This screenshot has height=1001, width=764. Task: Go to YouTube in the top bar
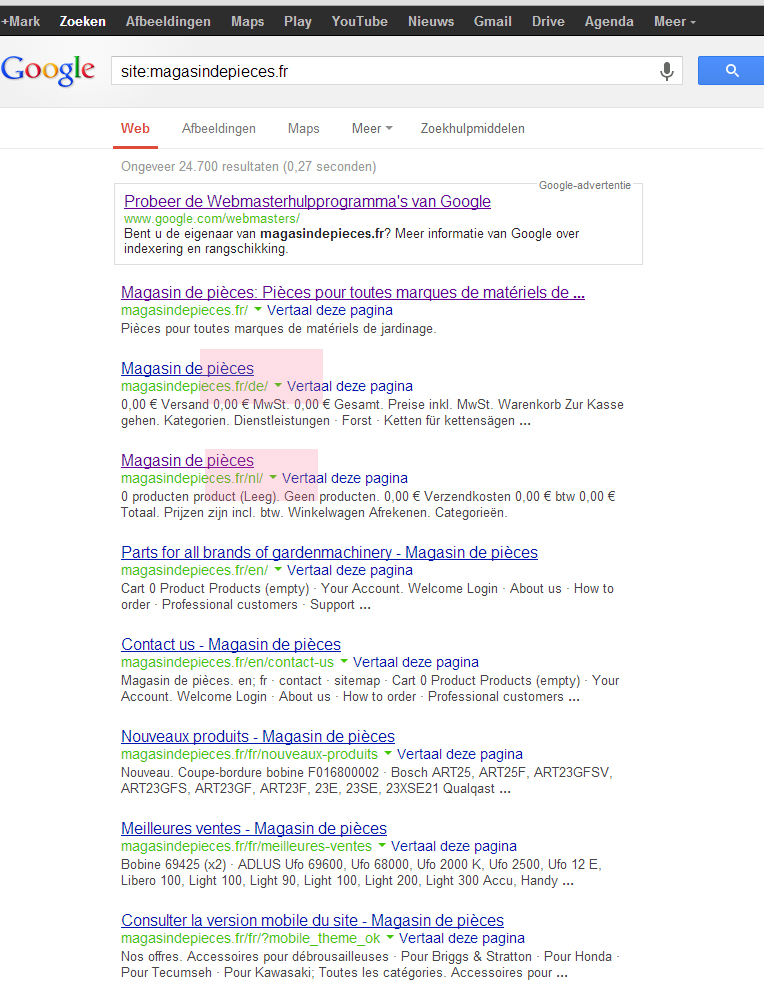coord(359,21)
